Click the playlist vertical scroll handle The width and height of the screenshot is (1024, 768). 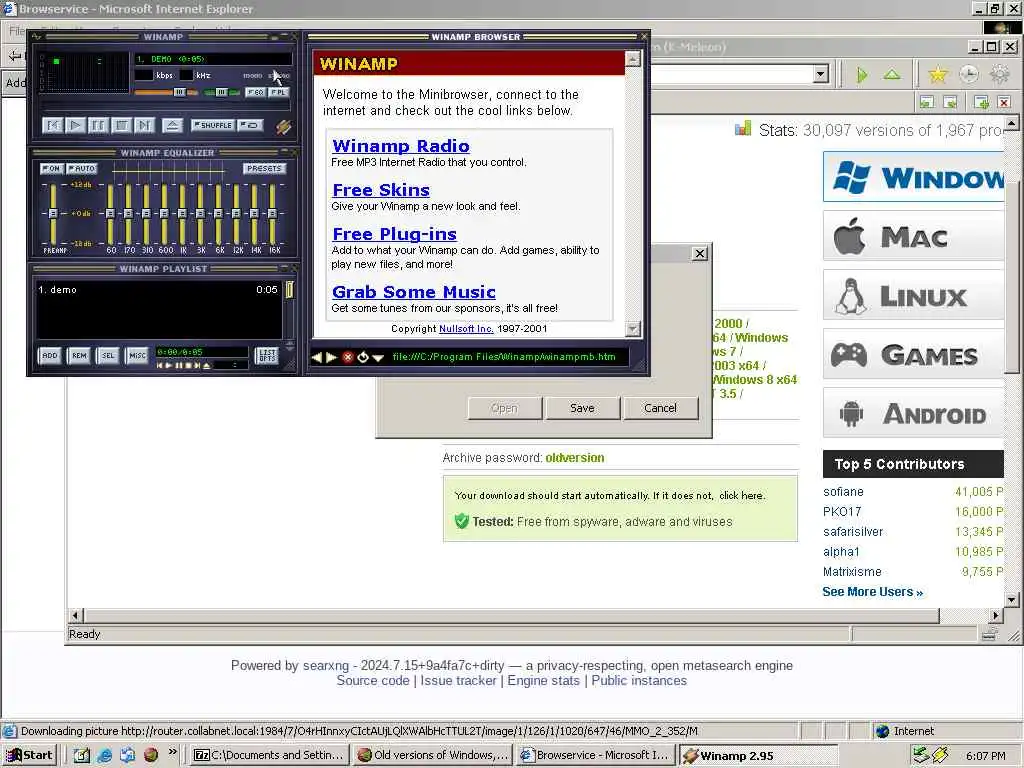click(x=289, y=289)
